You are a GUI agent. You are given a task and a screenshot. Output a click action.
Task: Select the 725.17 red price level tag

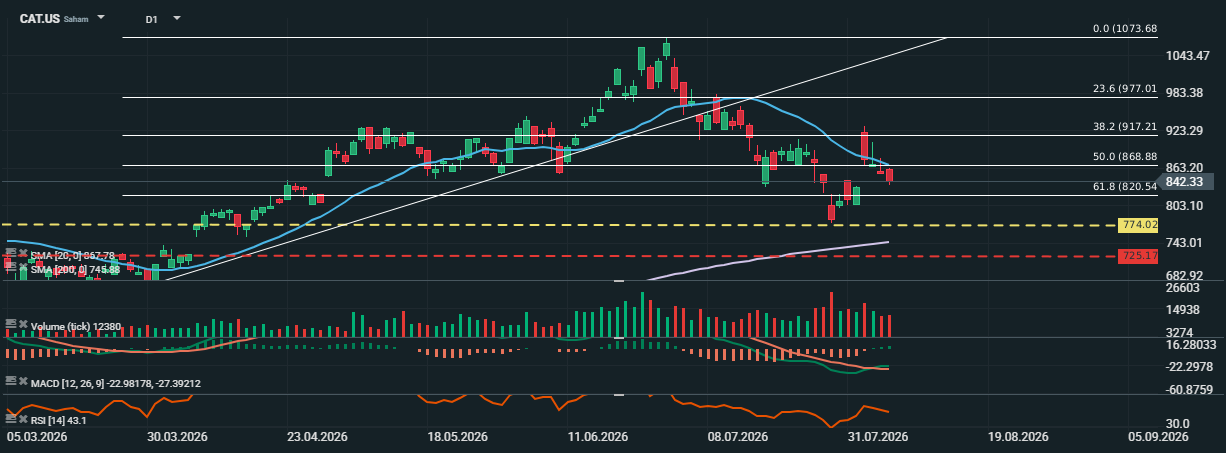1139,257
